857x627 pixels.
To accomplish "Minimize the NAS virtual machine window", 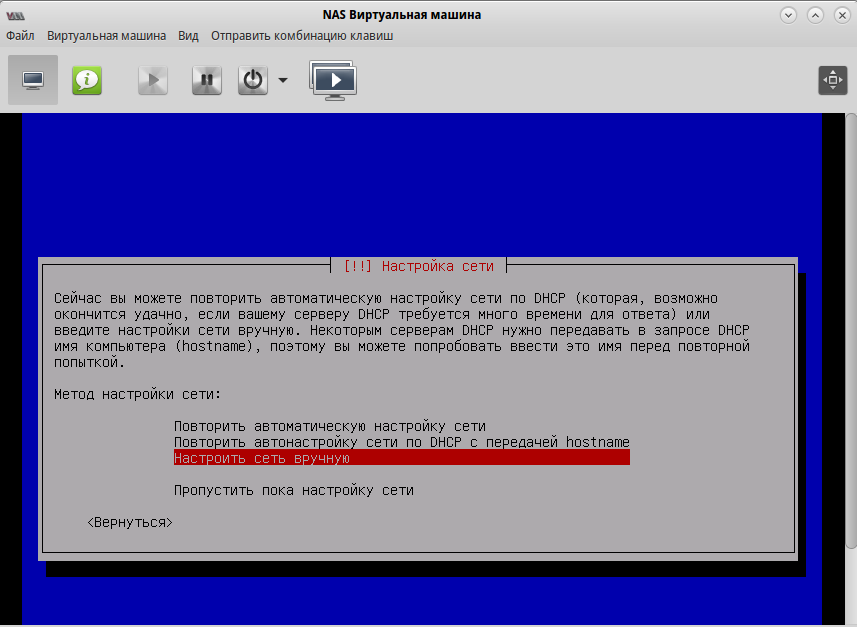I will pyautogui.click(x=788, y=15).
